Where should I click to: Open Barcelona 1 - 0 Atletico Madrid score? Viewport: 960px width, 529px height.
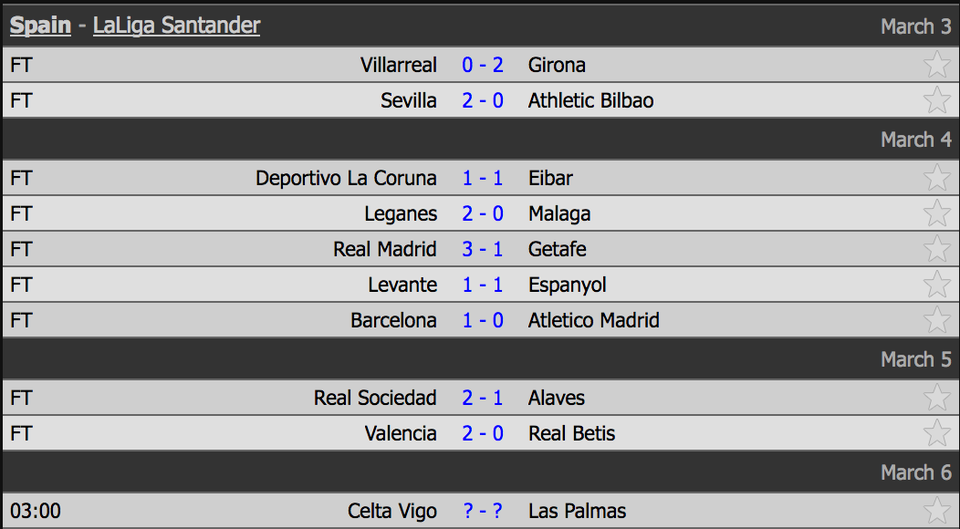(x=483, y=321)
